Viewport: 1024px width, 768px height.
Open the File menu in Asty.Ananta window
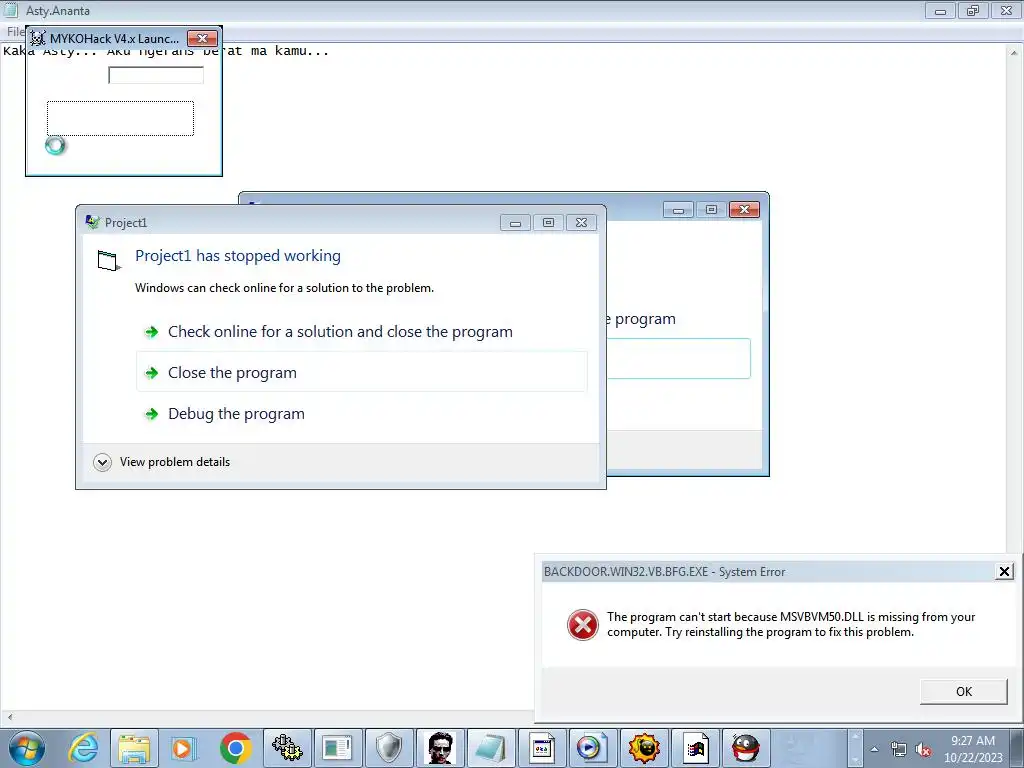(x=14, y=31)
